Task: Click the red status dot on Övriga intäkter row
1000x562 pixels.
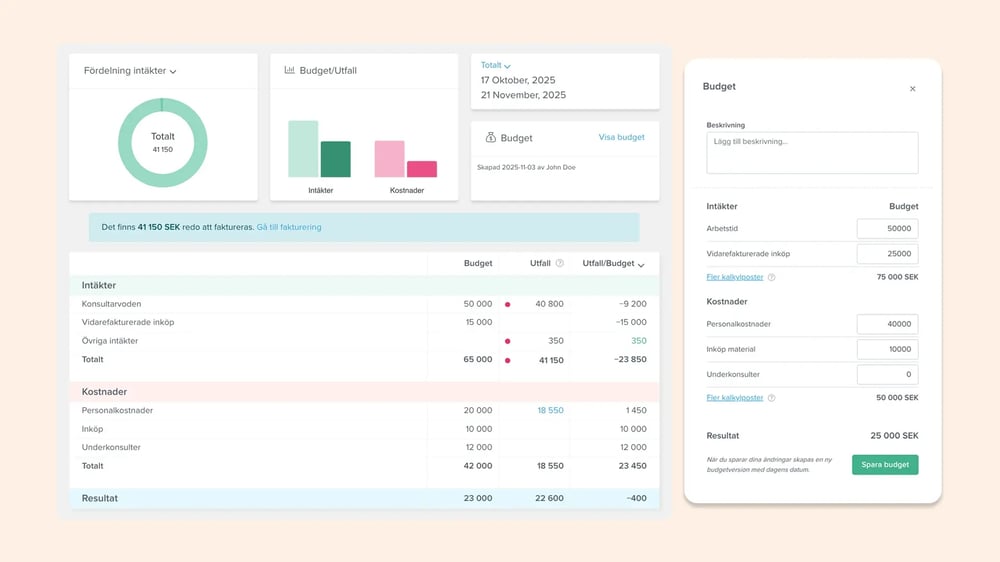Action: pyautogui.click(x=508, y=341)
